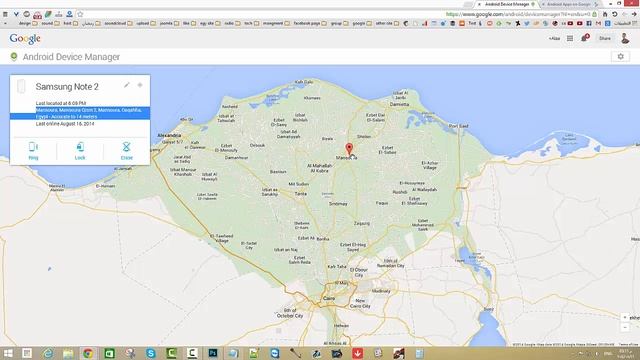640x360 pixels.
Task: Zoom in on the map
Action: 624,317
